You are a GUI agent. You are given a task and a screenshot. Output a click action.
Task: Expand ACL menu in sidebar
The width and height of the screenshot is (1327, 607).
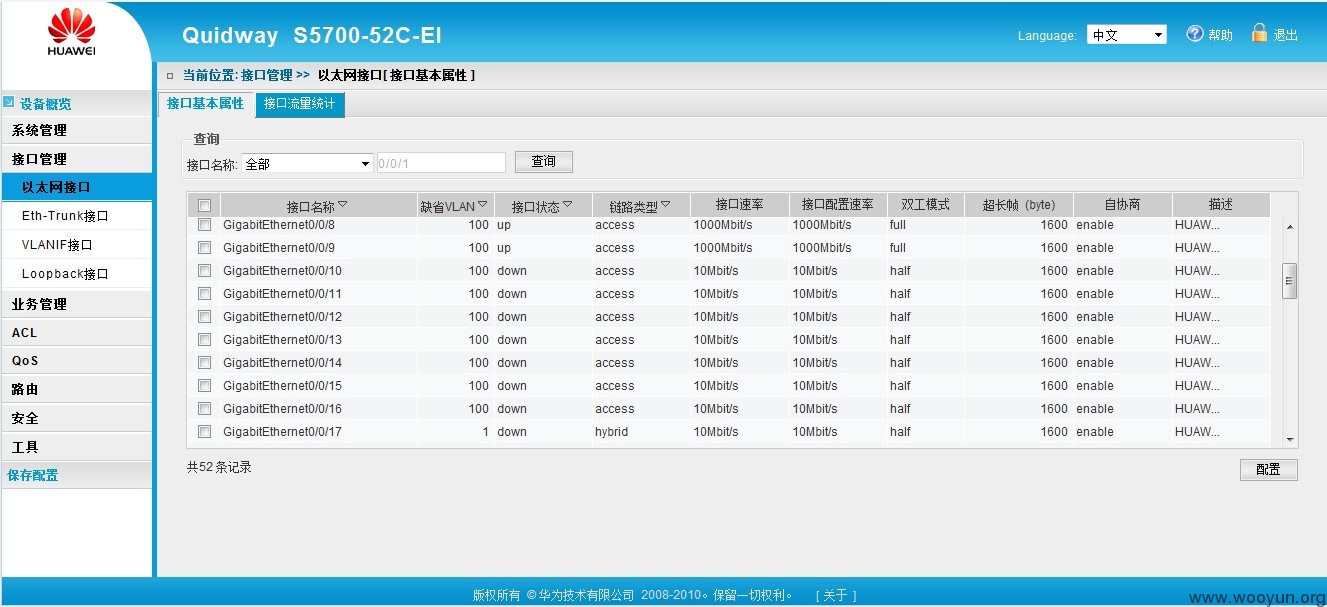76,332
